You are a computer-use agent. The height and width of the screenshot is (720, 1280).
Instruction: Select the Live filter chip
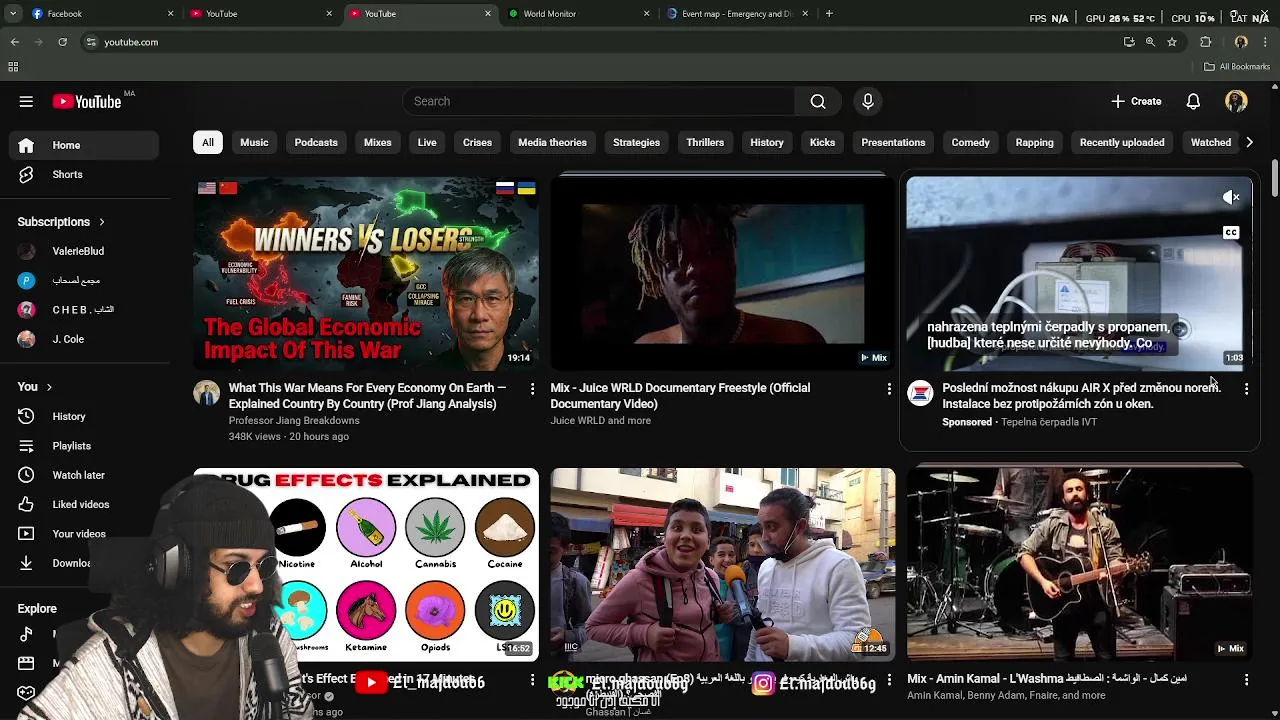point(427,142)
